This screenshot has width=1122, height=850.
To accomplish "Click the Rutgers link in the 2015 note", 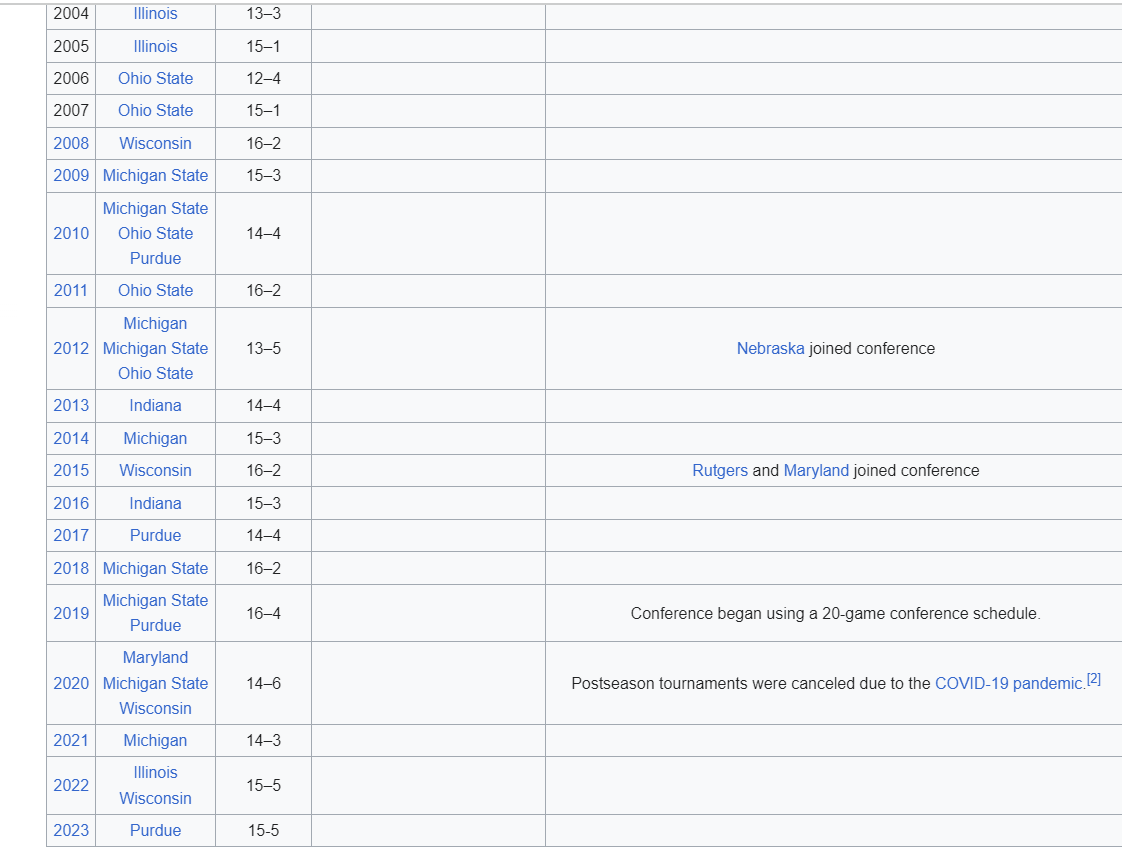I will tap(719, 471).
